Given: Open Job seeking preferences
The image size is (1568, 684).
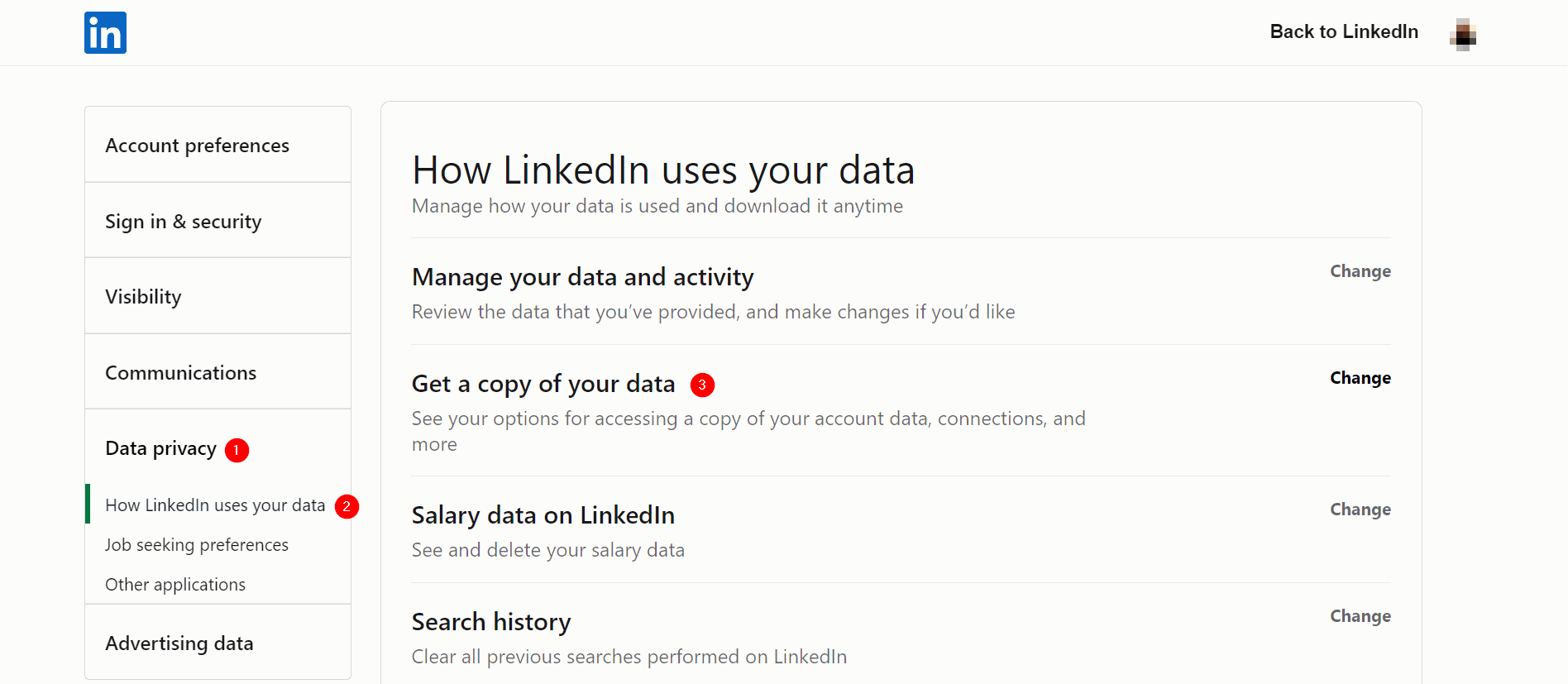Looking at the screenshot, I should click(x=196, y=544).
